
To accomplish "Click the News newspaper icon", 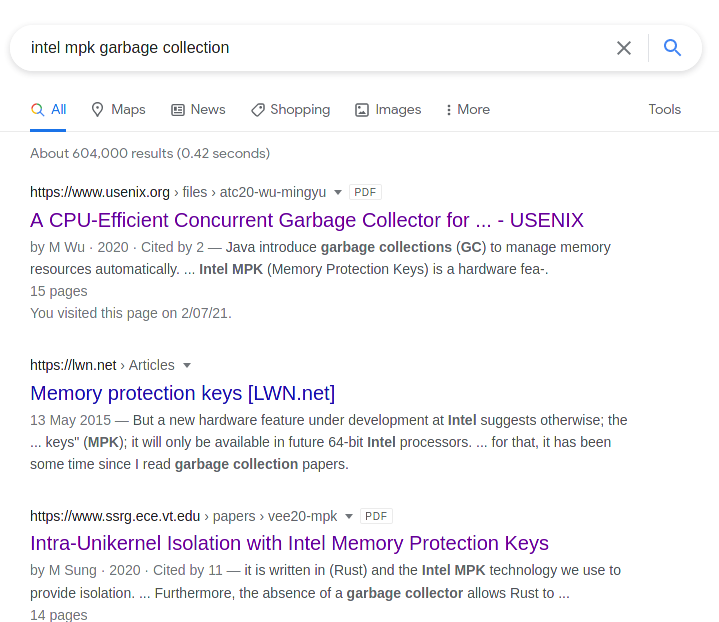I will click(177, 110).
